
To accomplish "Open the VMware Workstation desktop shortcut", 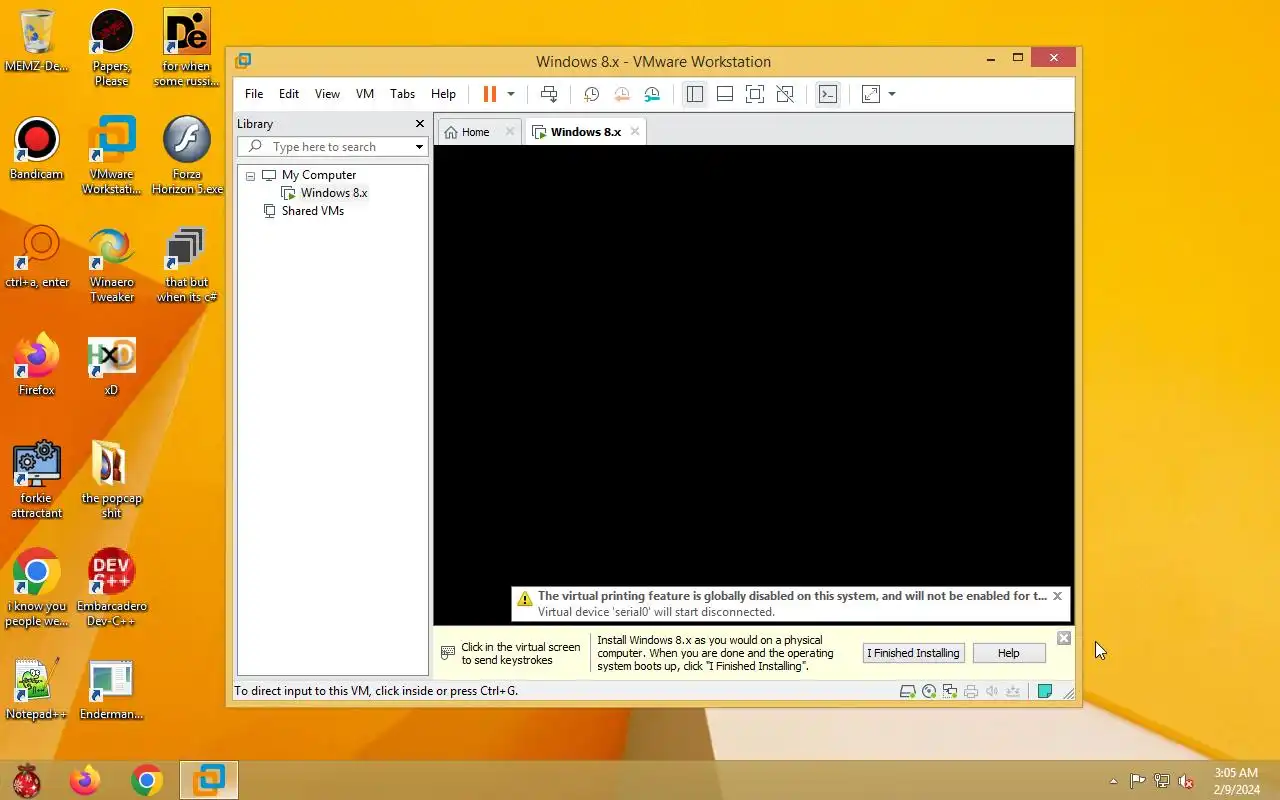I will [x=111, y=156].
